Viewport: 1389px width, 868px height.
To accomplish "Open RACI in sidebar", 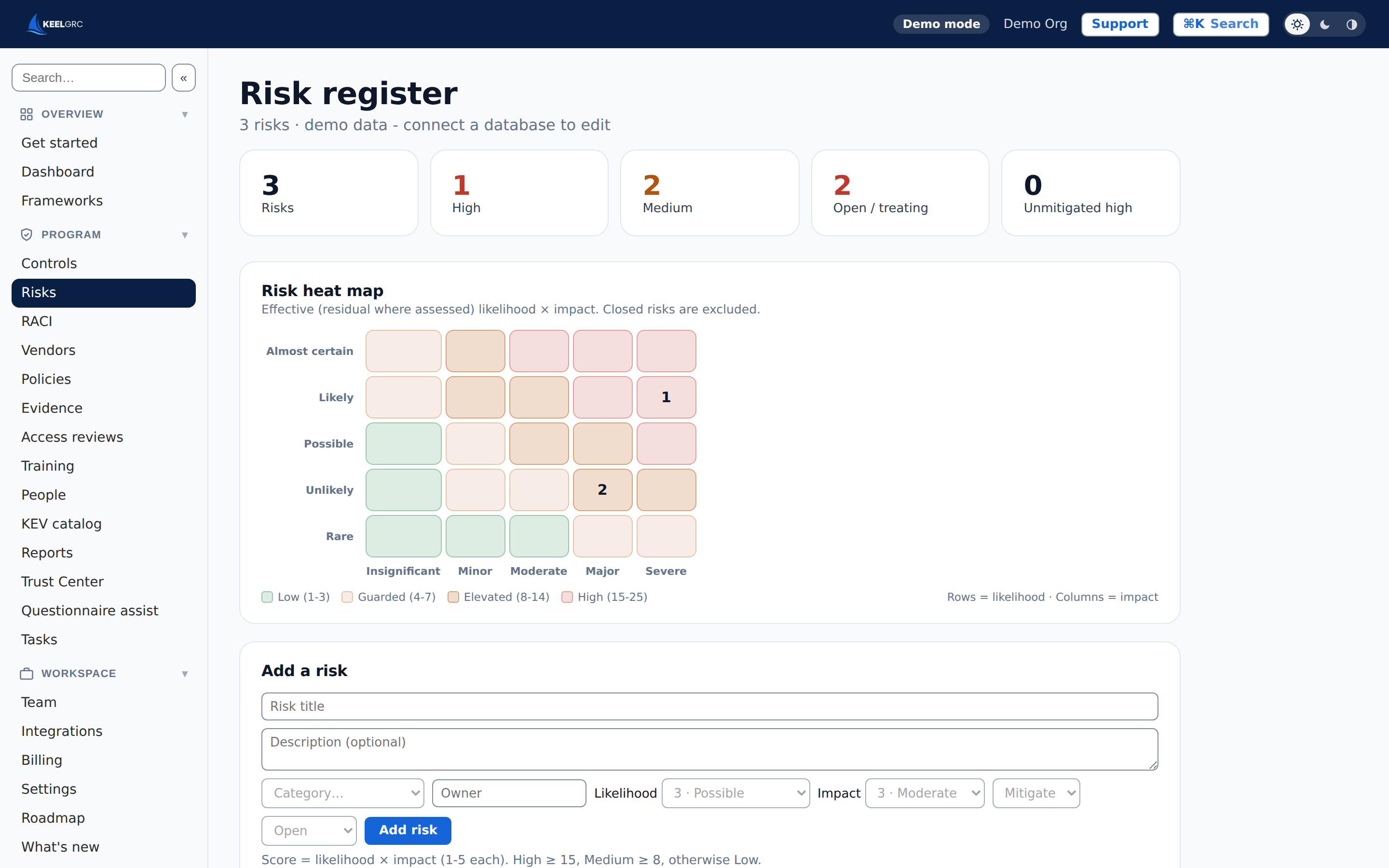I will coord(103,322).
